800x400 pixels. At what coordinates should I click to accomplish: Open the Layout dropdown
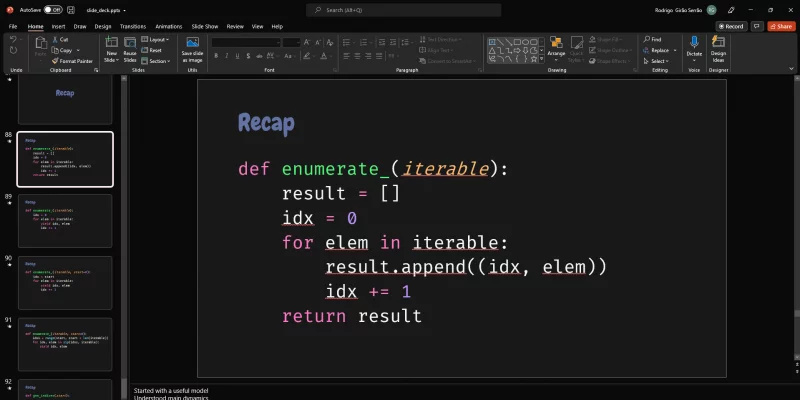point(156,39)
